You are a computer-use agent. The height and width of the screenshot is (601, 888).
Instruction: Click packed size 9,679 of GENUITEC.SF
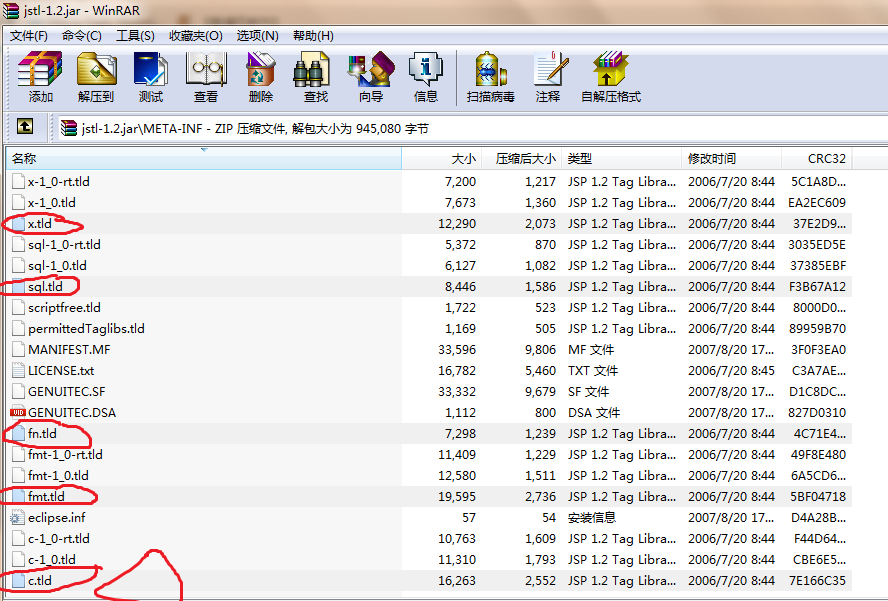[540, 391]
